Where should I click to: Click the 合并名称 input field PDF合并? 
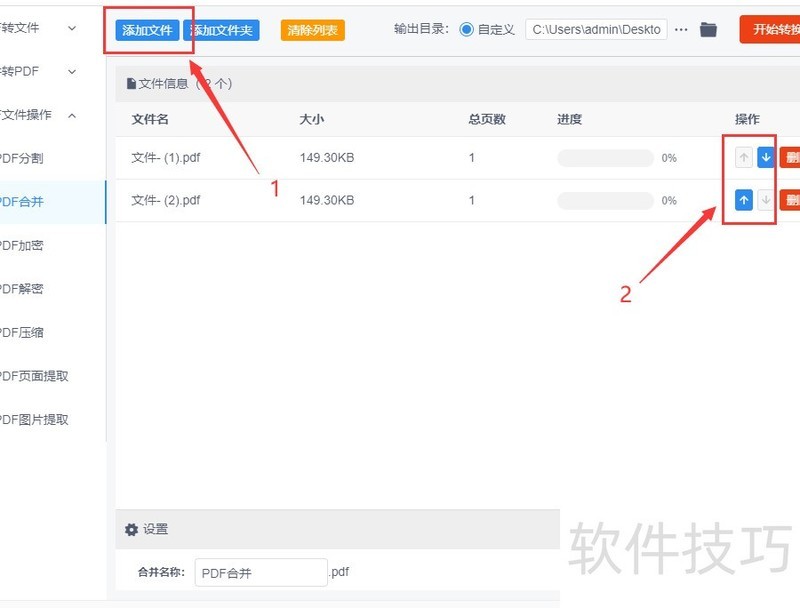pos(261,572)
